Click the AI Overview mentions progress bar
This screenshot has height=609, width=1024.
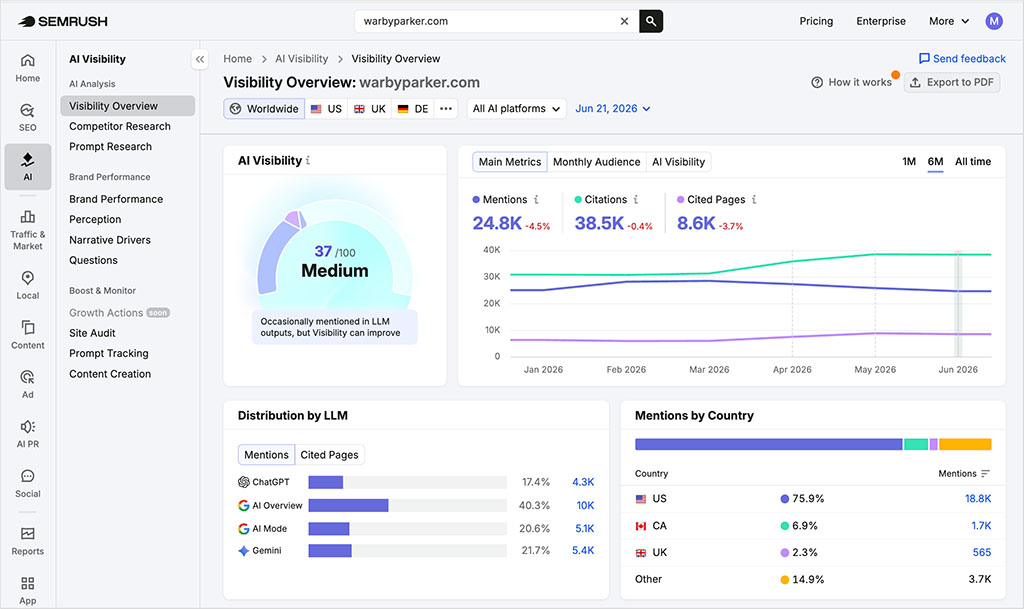[x=408, y=506]
